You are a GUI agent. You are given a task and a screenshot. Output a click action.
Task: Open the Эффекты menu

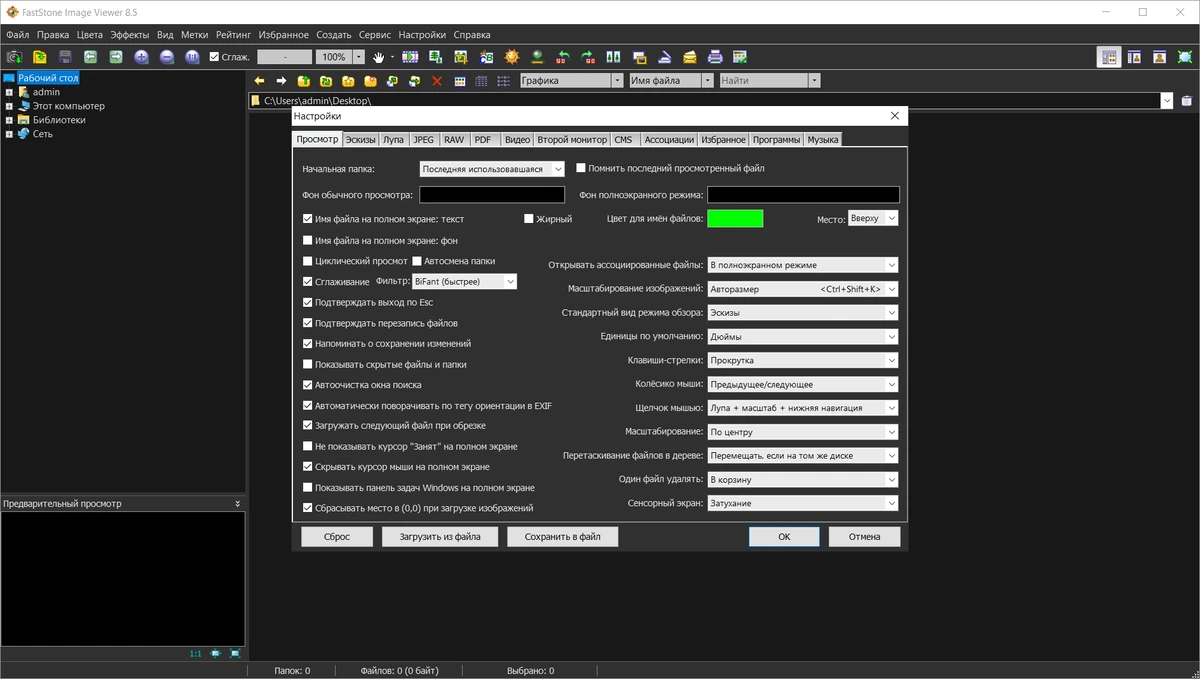tap(130, 35)
